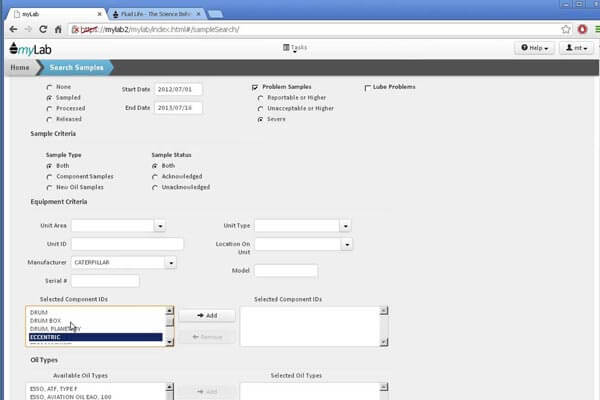The width and height of the screenshot is (600, 400).
Task: Select the Processed radio button
Action: click(50, 109)
